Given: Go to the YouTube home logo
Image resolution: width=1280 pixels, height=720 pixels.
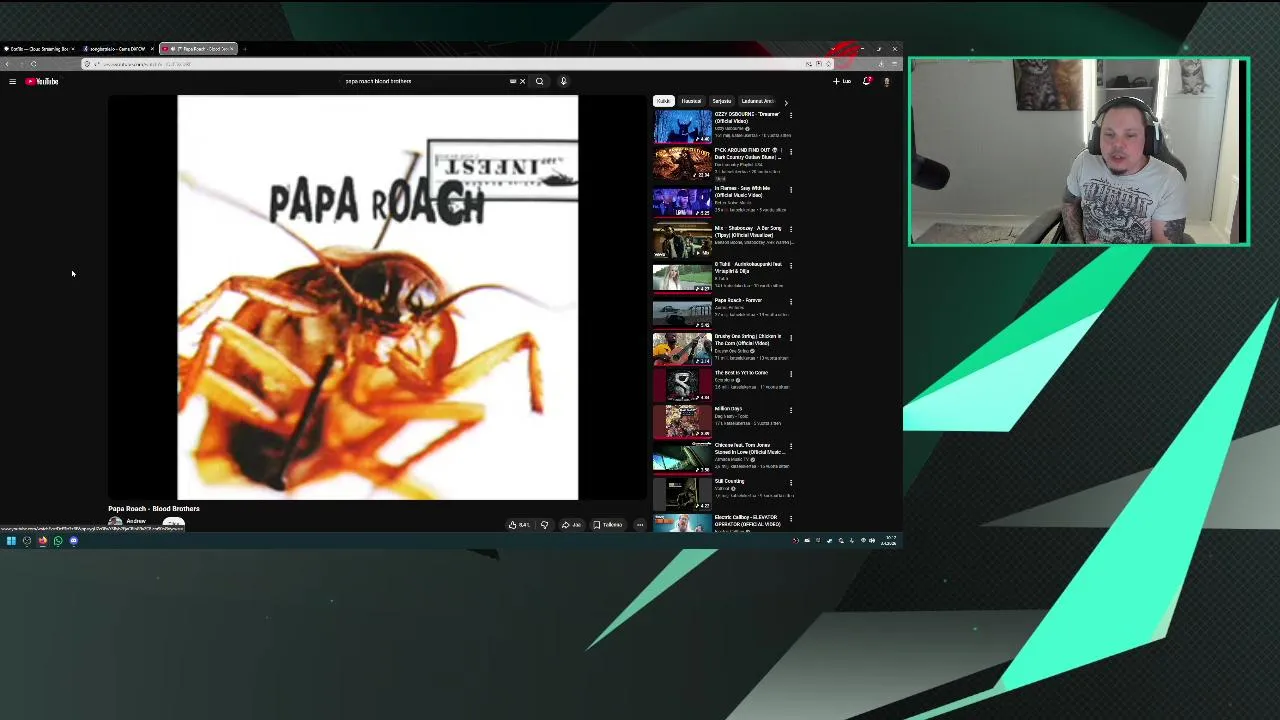Looking at the screenshot, I should pyautogui.click(x=42, y=81).
